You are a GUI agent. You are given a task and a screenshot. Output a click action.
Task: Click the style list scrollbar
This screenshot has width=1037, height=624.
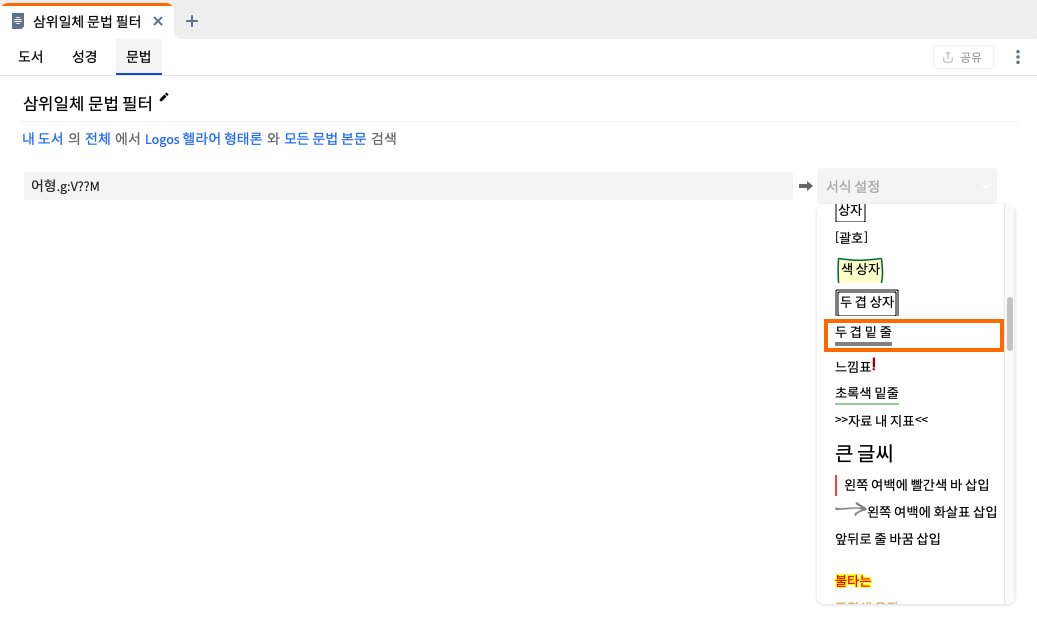point(1009,324)
